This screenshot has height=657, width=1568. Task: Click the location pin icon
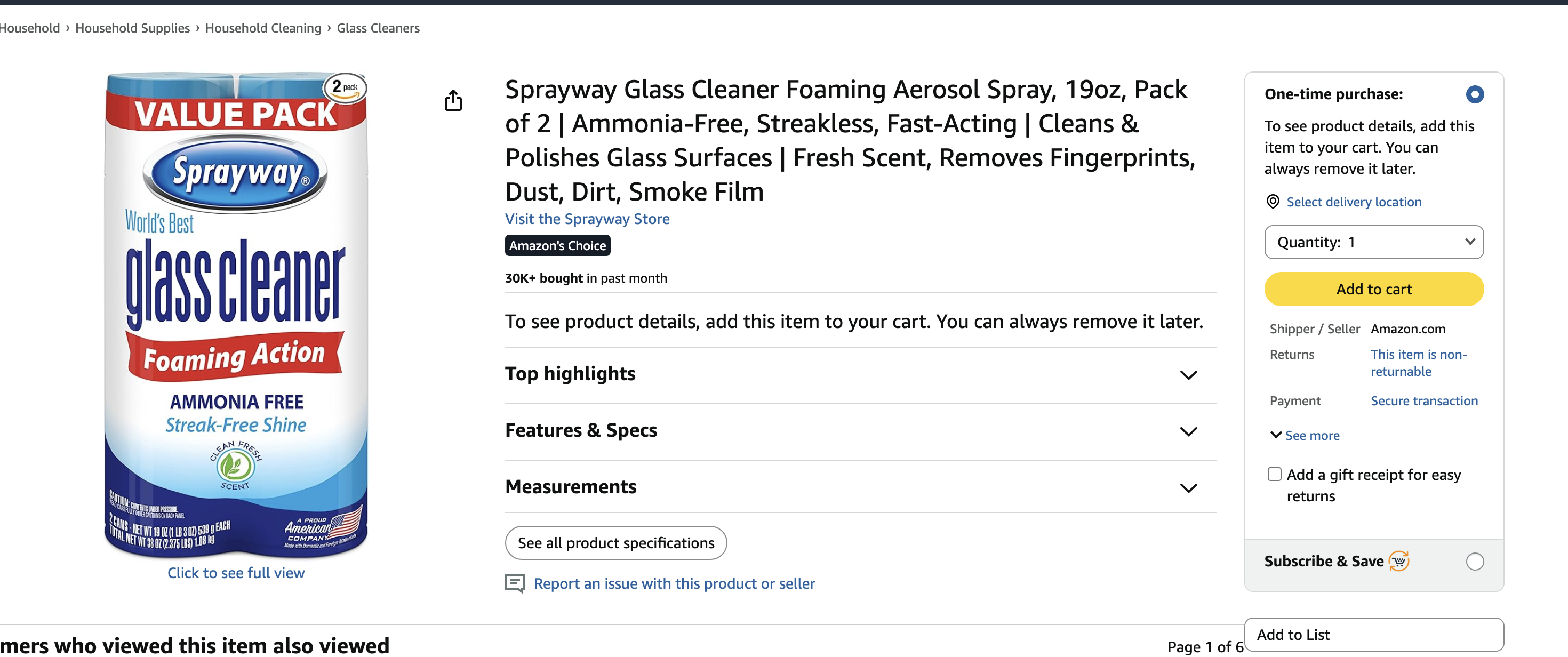(x=1272, y=202)
